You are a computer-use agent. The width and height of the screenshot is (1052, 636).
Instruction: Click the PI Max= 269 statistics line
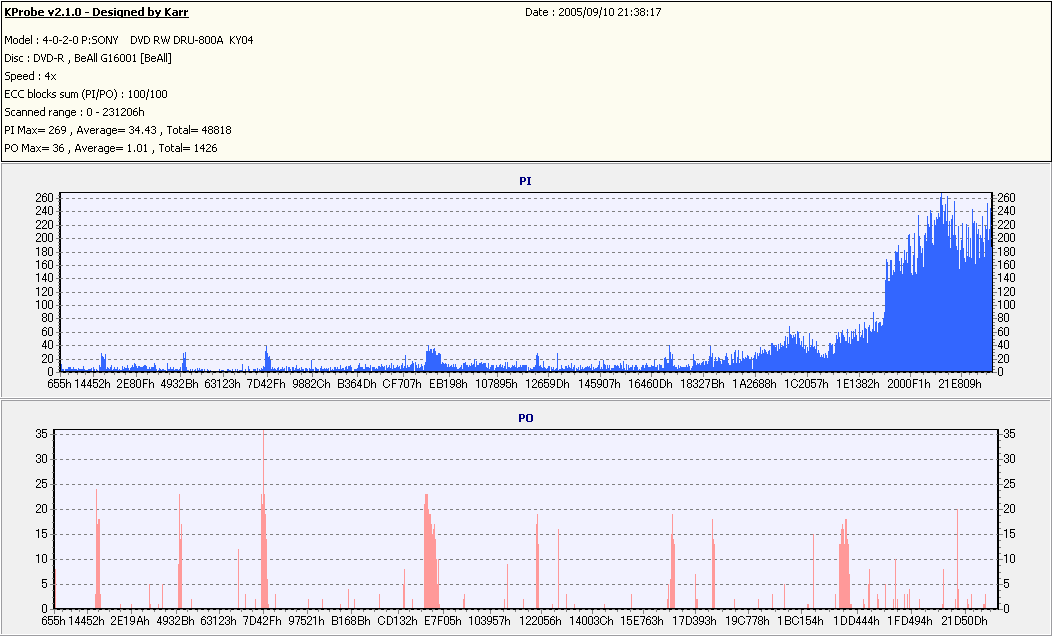[x=118, y=130]
